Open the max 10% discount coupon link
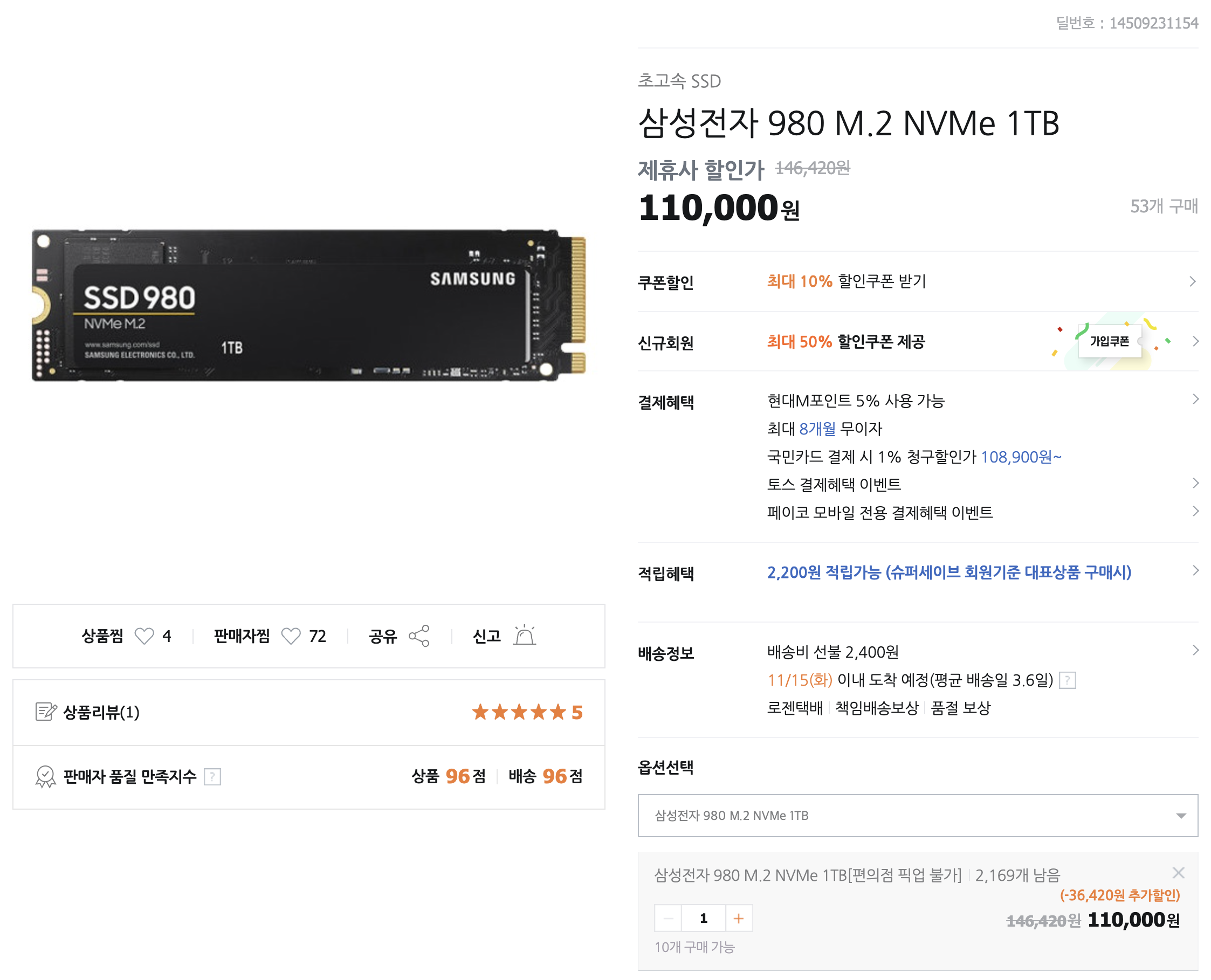 click(847, 282)
